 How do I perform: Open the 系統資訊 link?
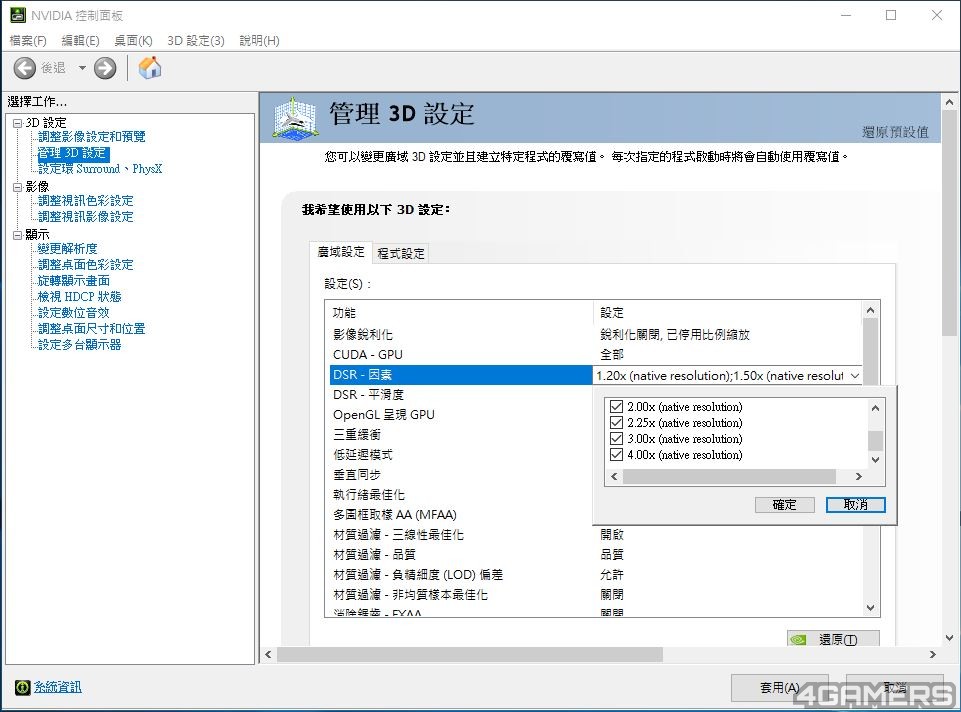click(x=57, y=687)
